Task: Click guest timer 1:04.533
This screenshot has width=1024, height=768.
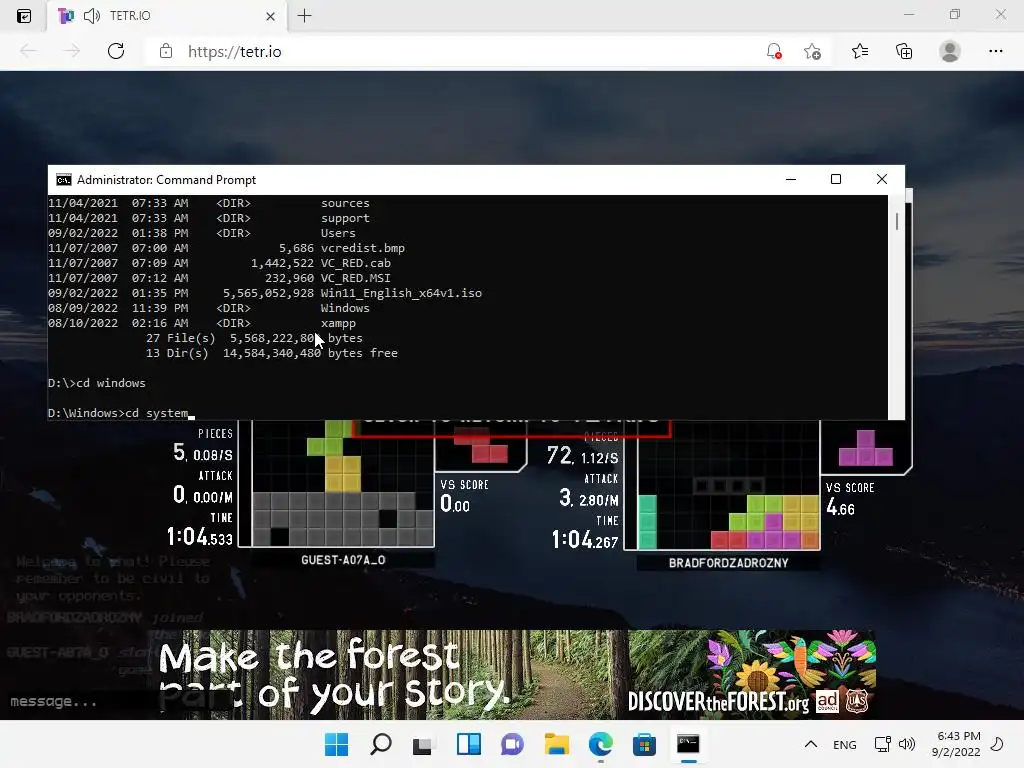Action: coord(200,537)
